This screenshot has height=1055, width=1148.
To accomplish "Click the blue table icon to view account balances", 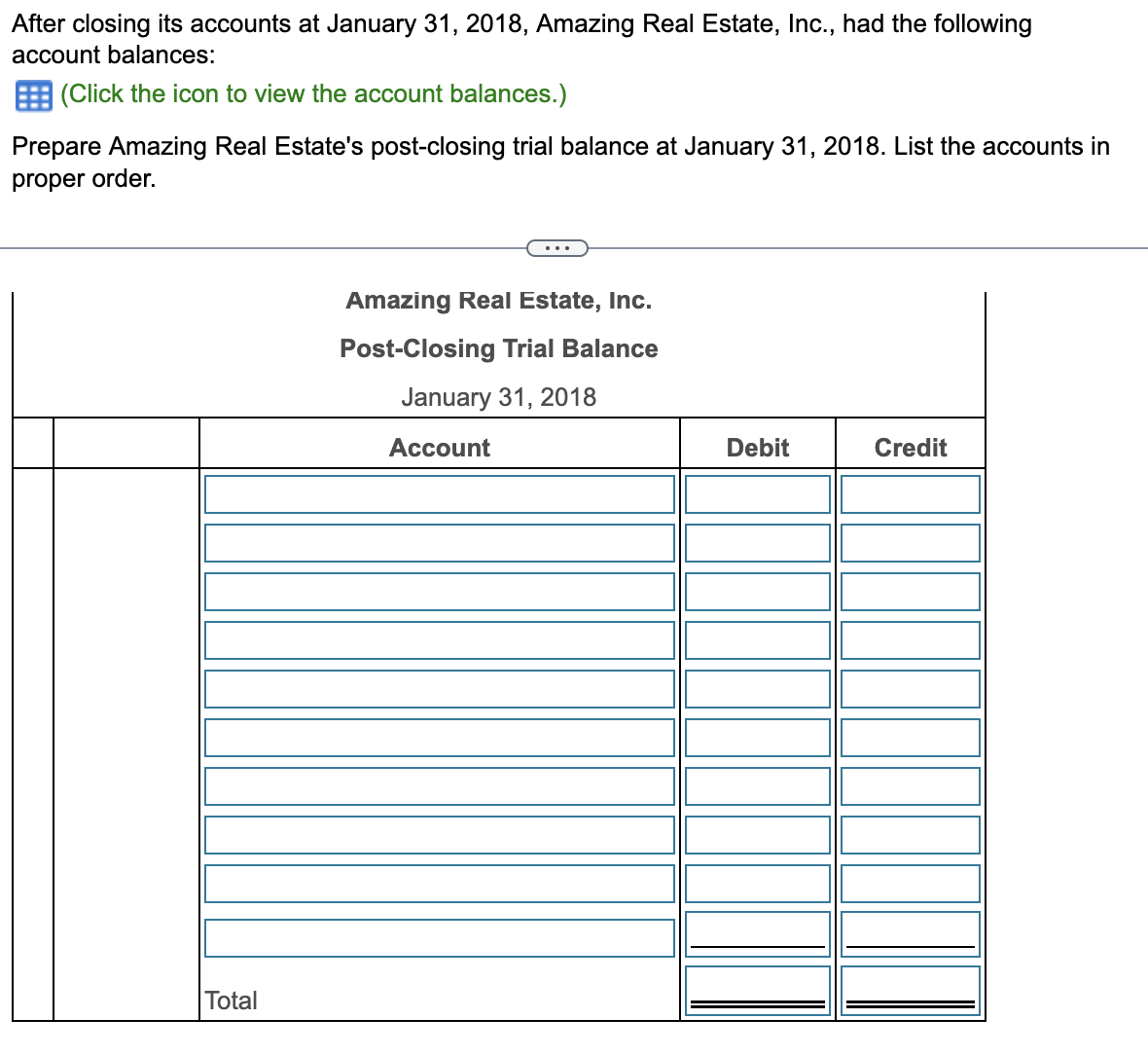I will [x=31, y=95].
